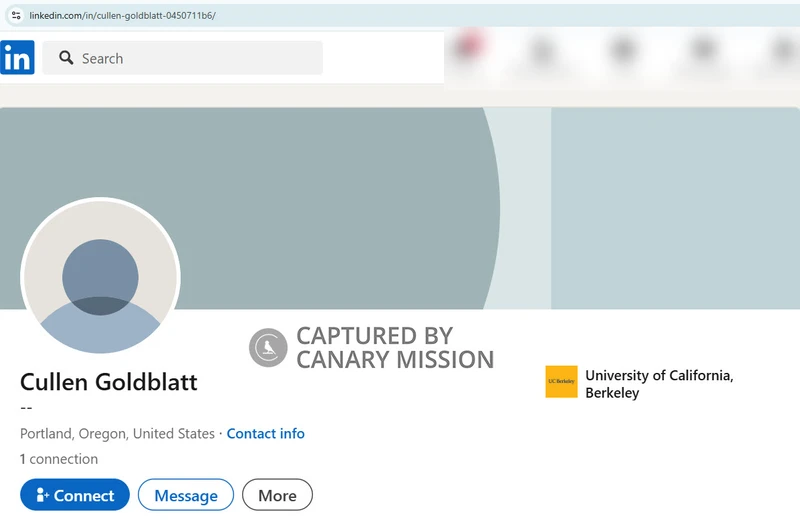Click the Connect button
The width and height of the screenshot is (800, 530).
tap(75, 494)
